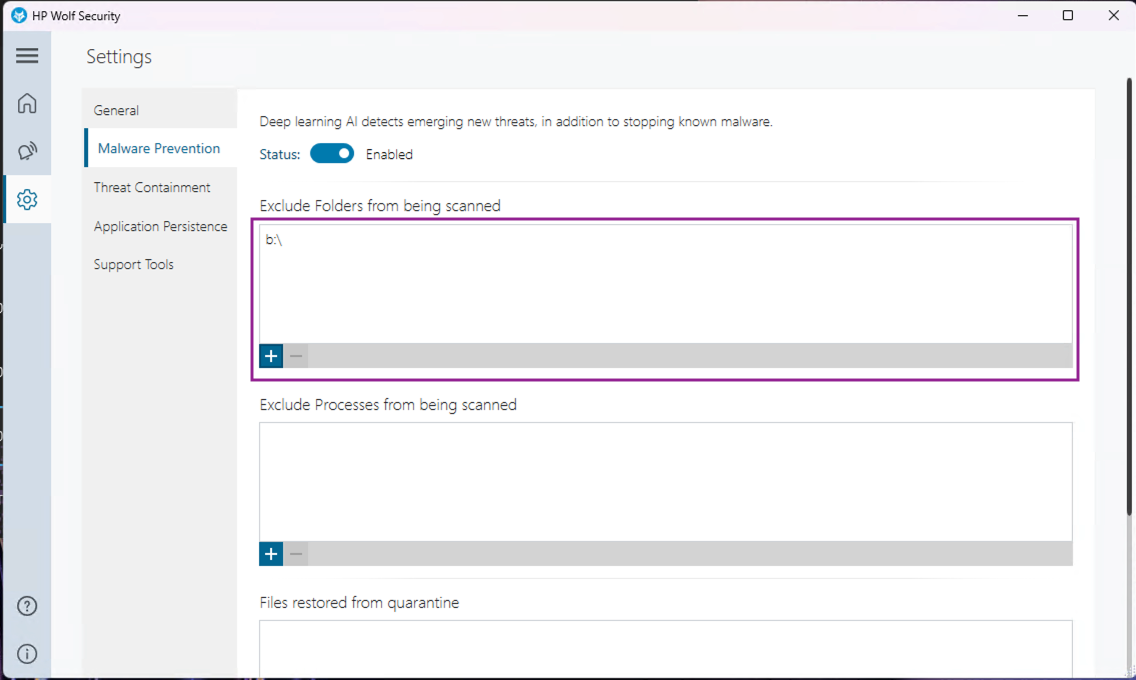Click inside the Exclude Processes list box
Screen dimensions: 1136x680
[x=666, y=482]
